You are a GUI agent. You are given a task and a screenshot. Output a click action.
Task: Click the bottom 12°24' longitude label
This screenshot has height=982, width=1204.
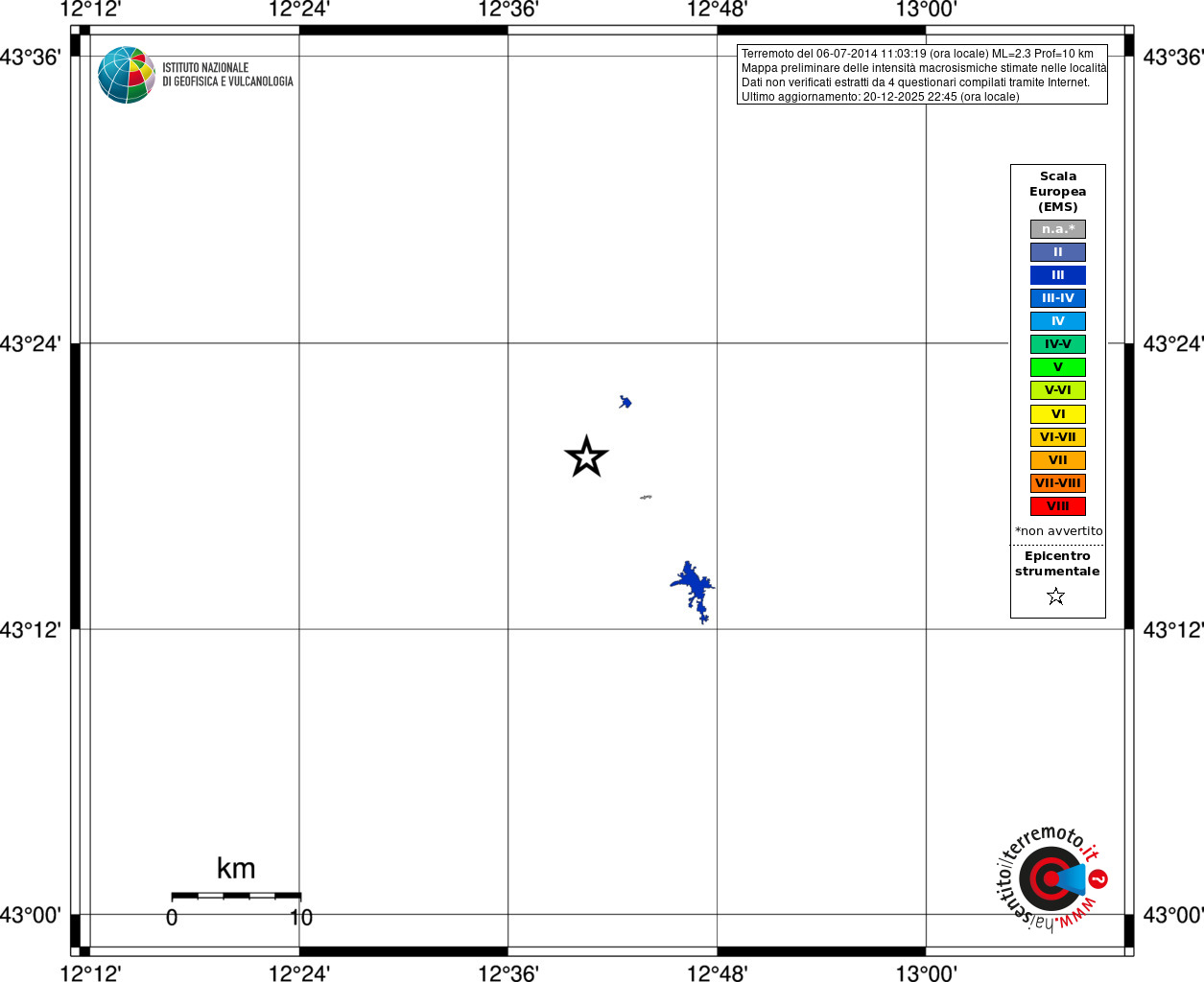[x=299, y=973]
